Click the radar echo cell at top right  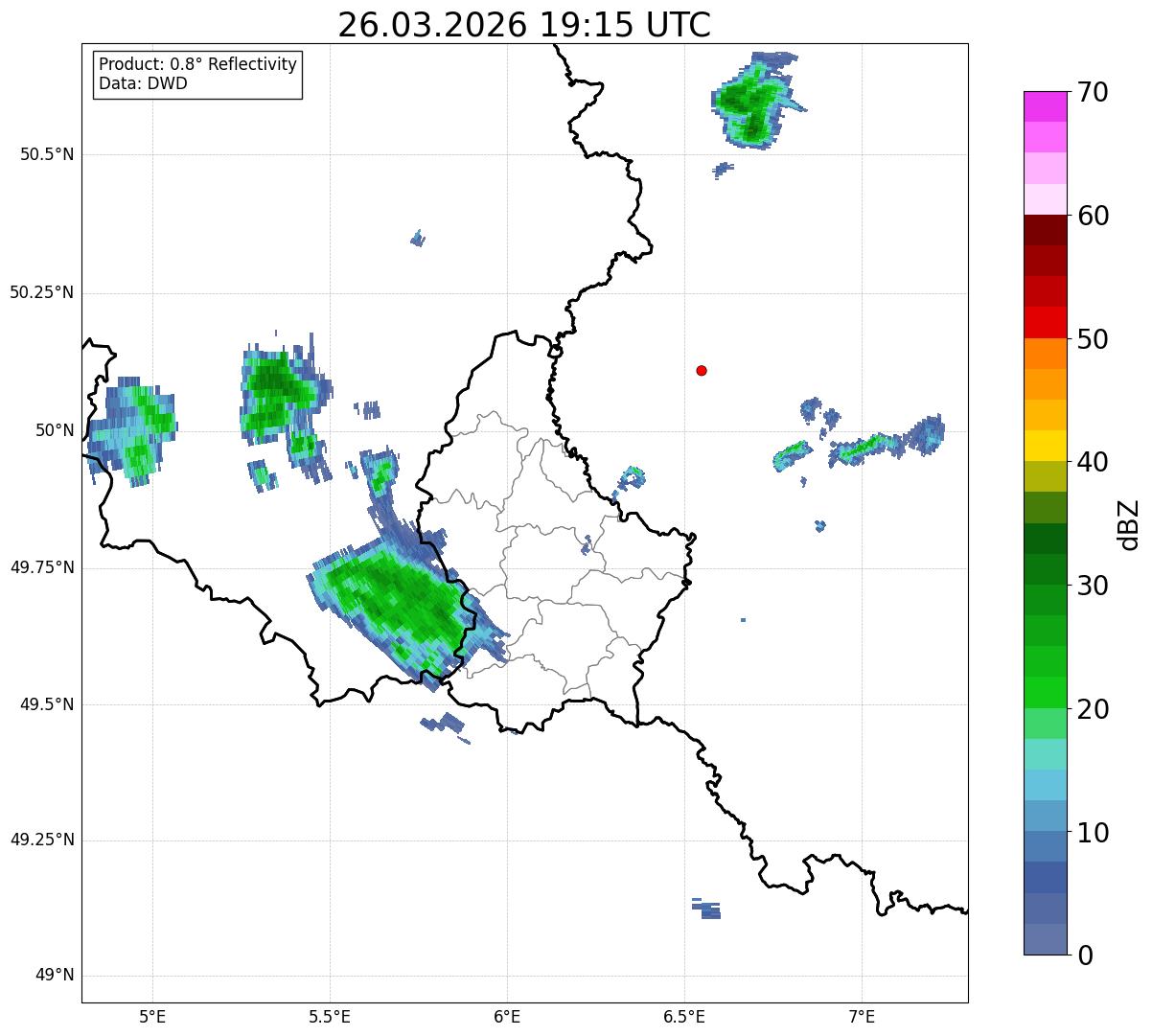tap(757, 99)
